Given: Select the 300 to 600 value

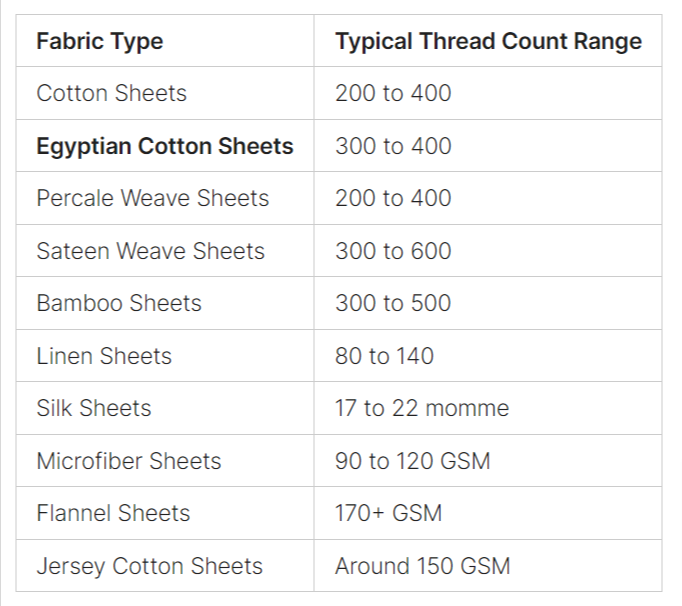Looking at the screenshot, I should click(x=393, y=251).
